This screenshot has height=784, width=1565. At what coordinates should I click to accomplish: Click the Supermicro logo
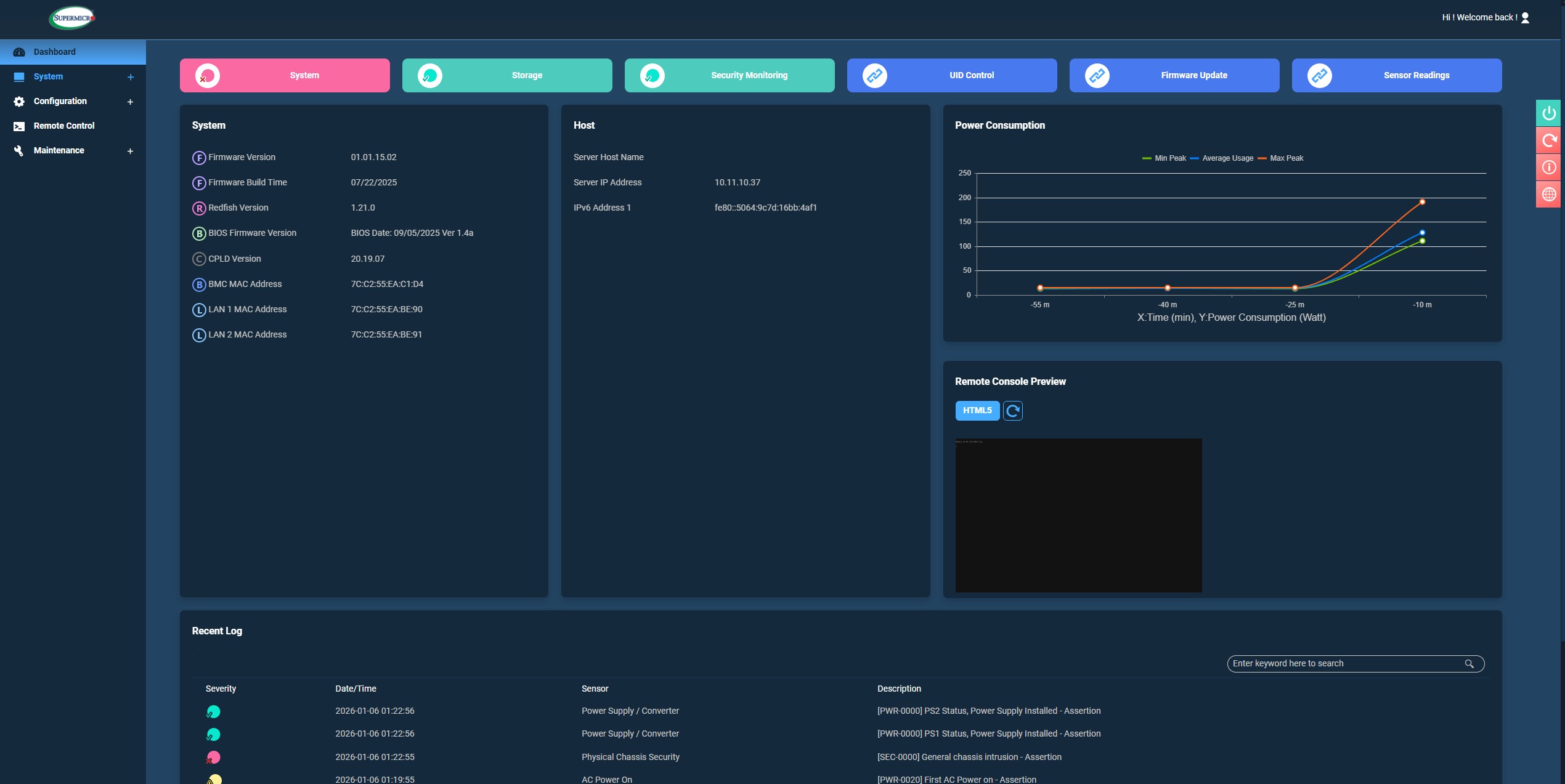coord(73,18)
